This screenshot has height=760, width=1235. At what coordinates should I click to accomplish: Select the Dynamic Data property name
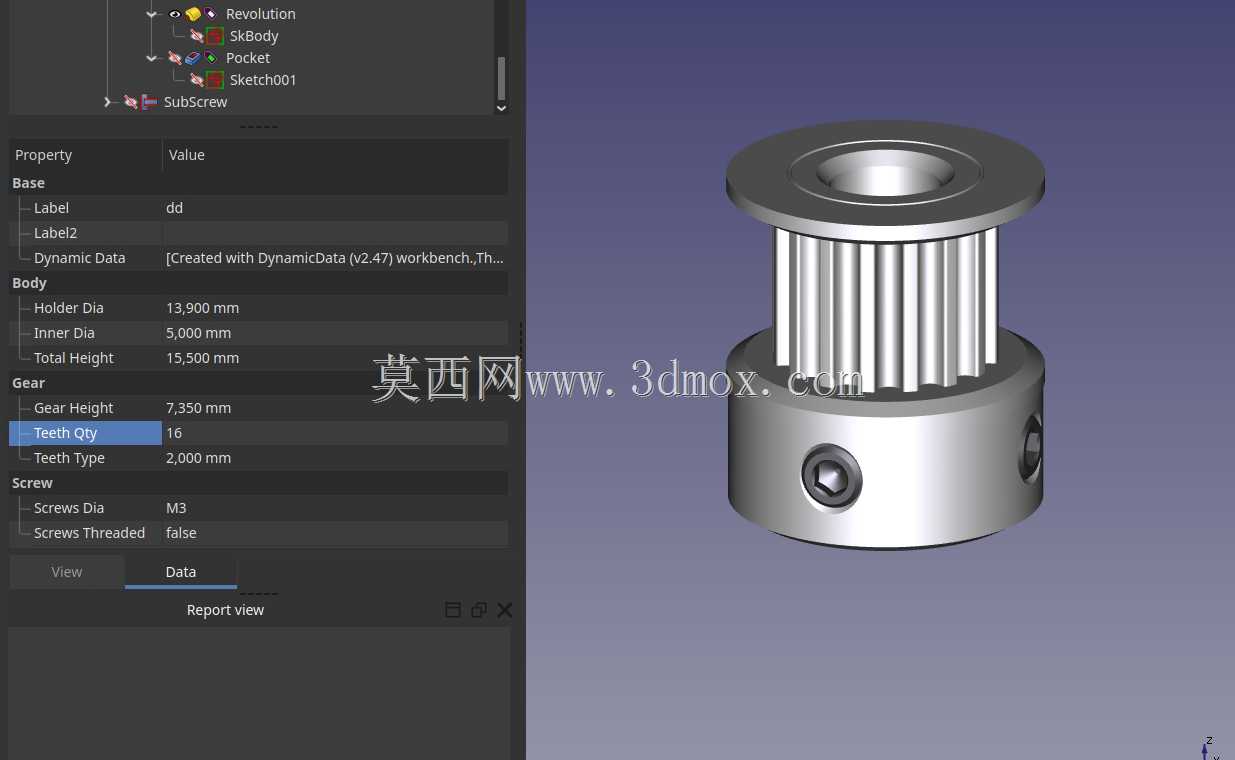point(80,258)
